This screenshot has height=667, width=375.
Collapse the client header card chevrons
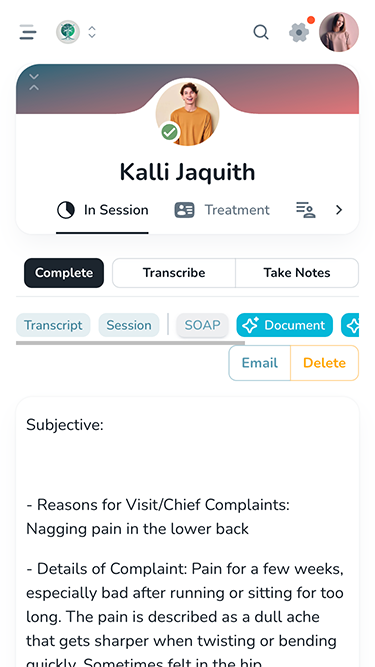pos(34,82)
